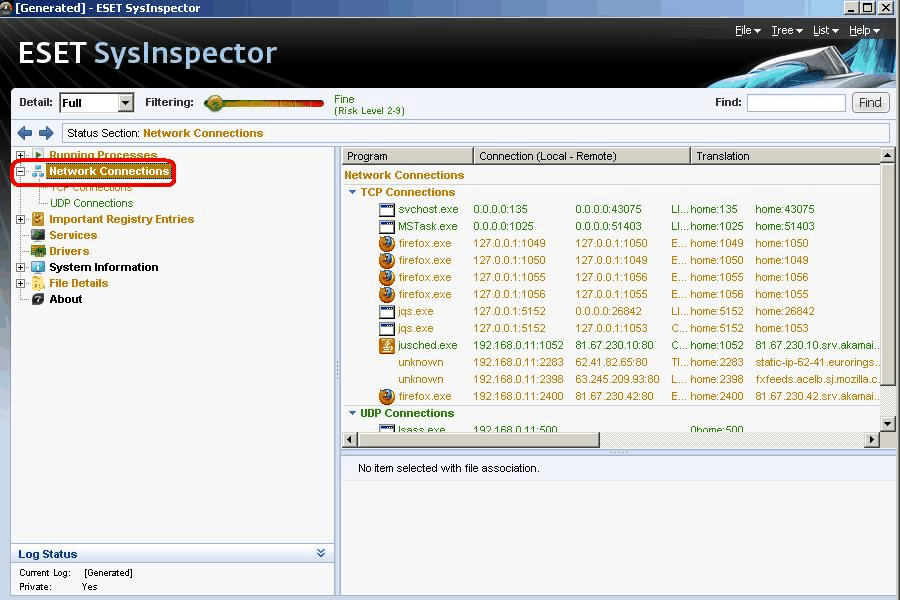Image resolution: width=900 pixels, height=600 pixels.
Task: Sort by Connection (Local - Remote) column
Action: click(581, 156)
